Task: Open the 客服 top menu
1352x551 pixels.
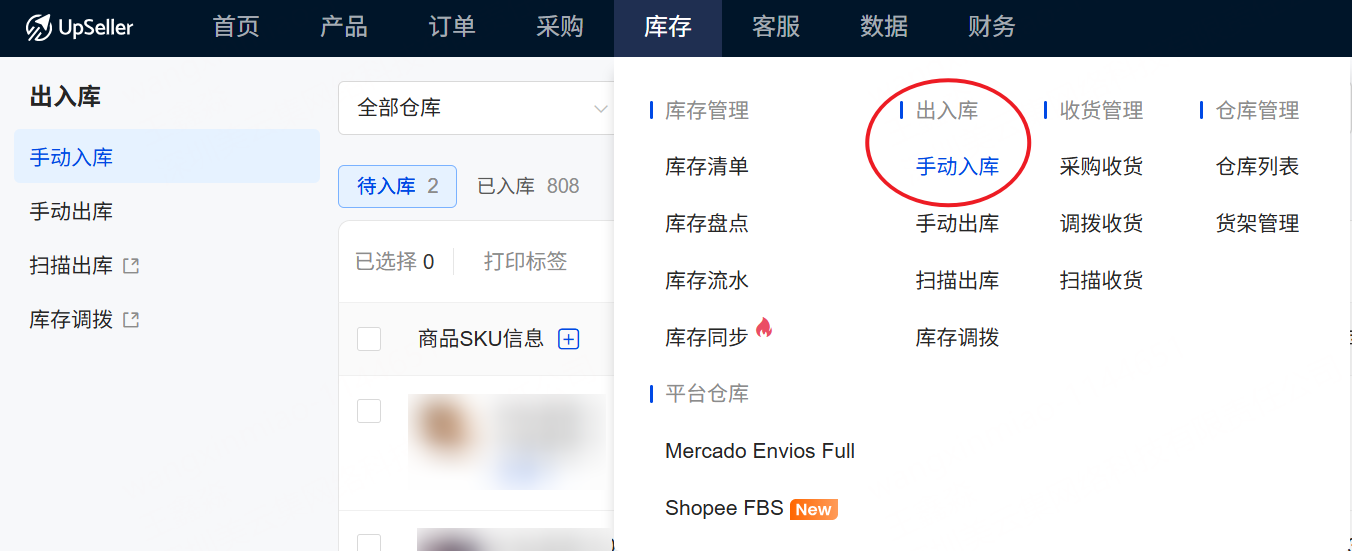Action: pyautogui.click(x=776, y=27)
